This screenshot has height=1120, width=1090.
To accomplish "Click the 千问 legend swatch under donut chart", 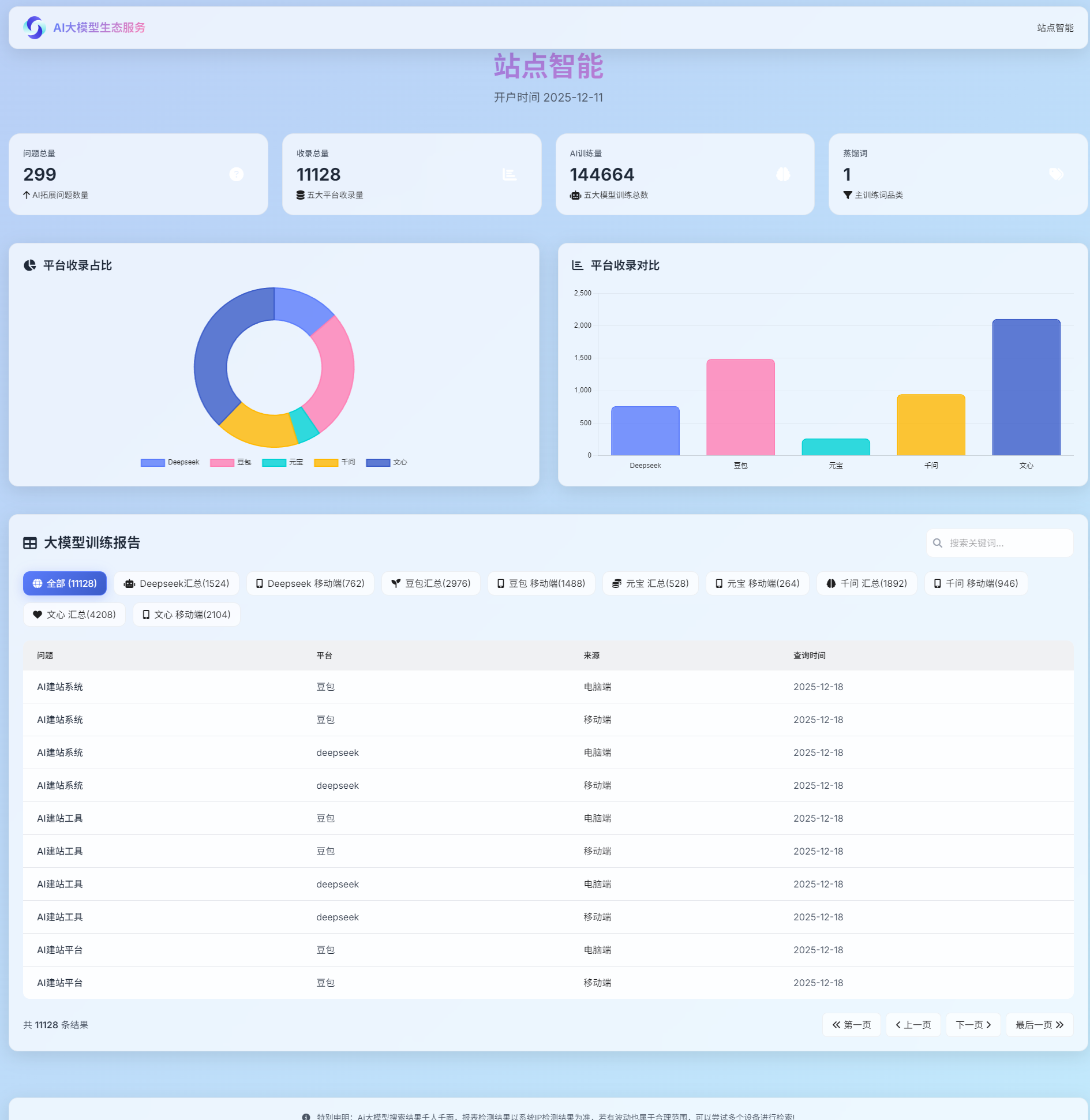I will (326, 462).
